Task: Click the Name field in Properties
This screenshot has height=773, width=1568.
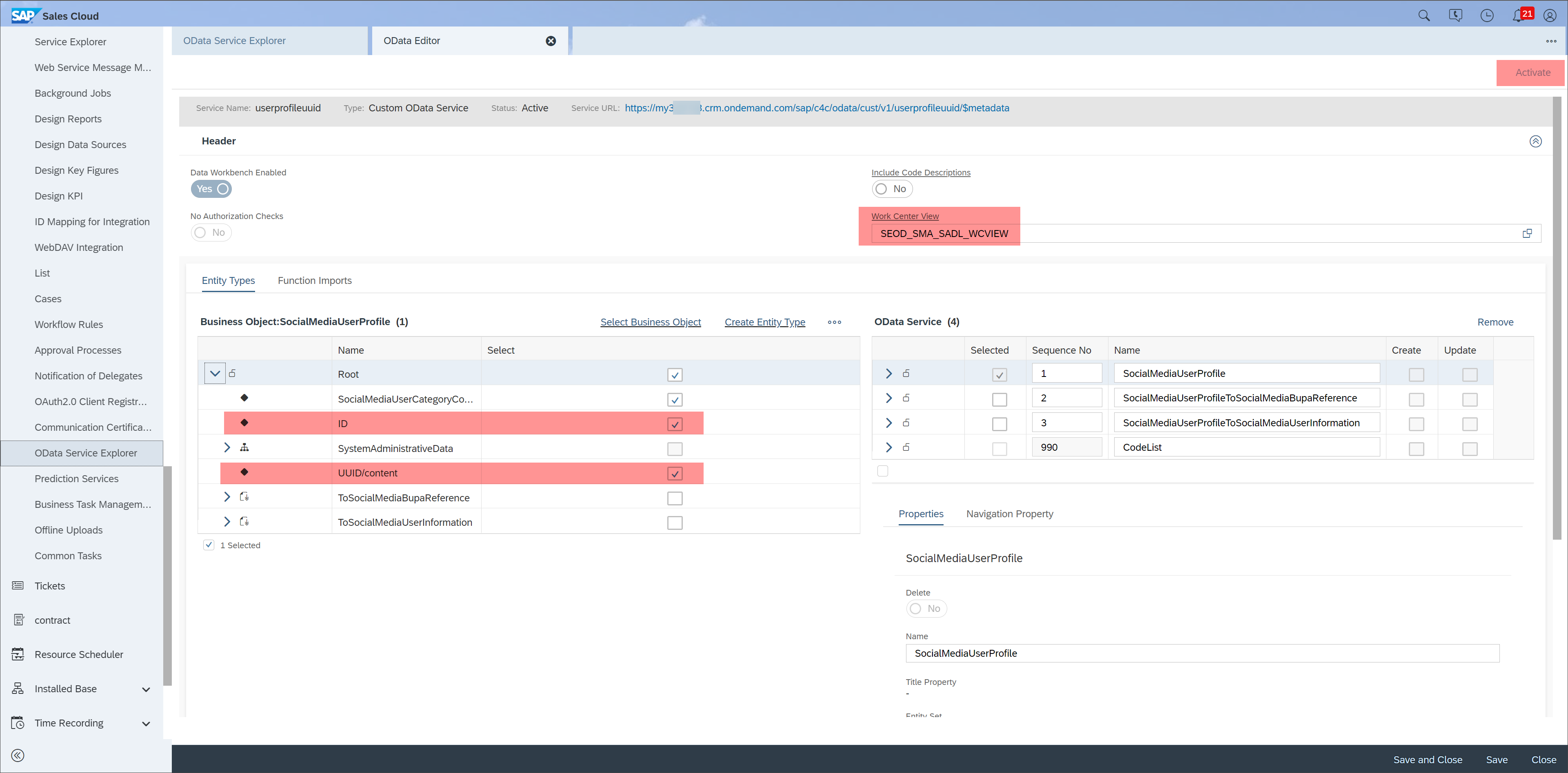Action: 1202,653
